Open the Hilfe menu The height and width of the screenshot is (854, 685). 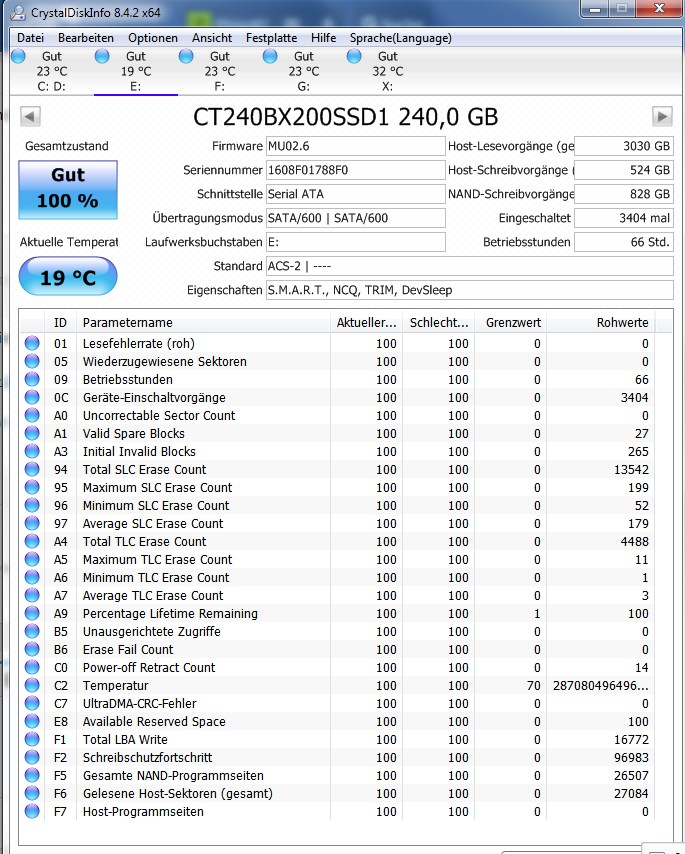tap(323, 38)
